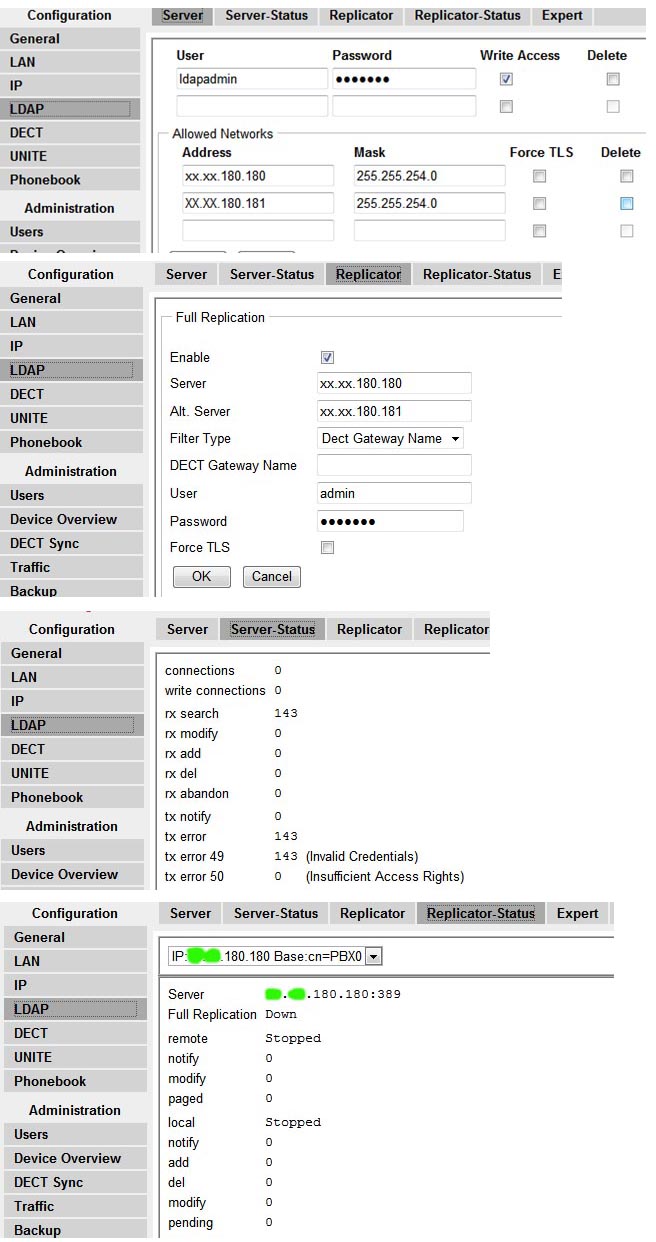
Task: Click the Password field in Full Replication
Action: click(390, 521)
